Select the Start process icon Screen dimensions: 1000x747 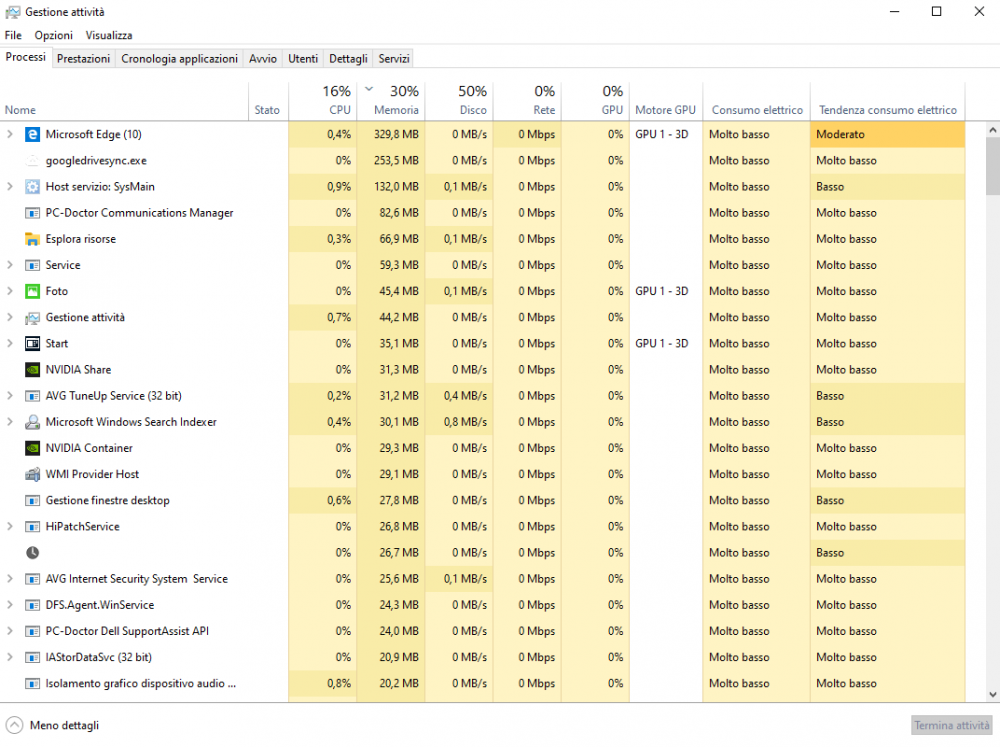click(32, 344)
